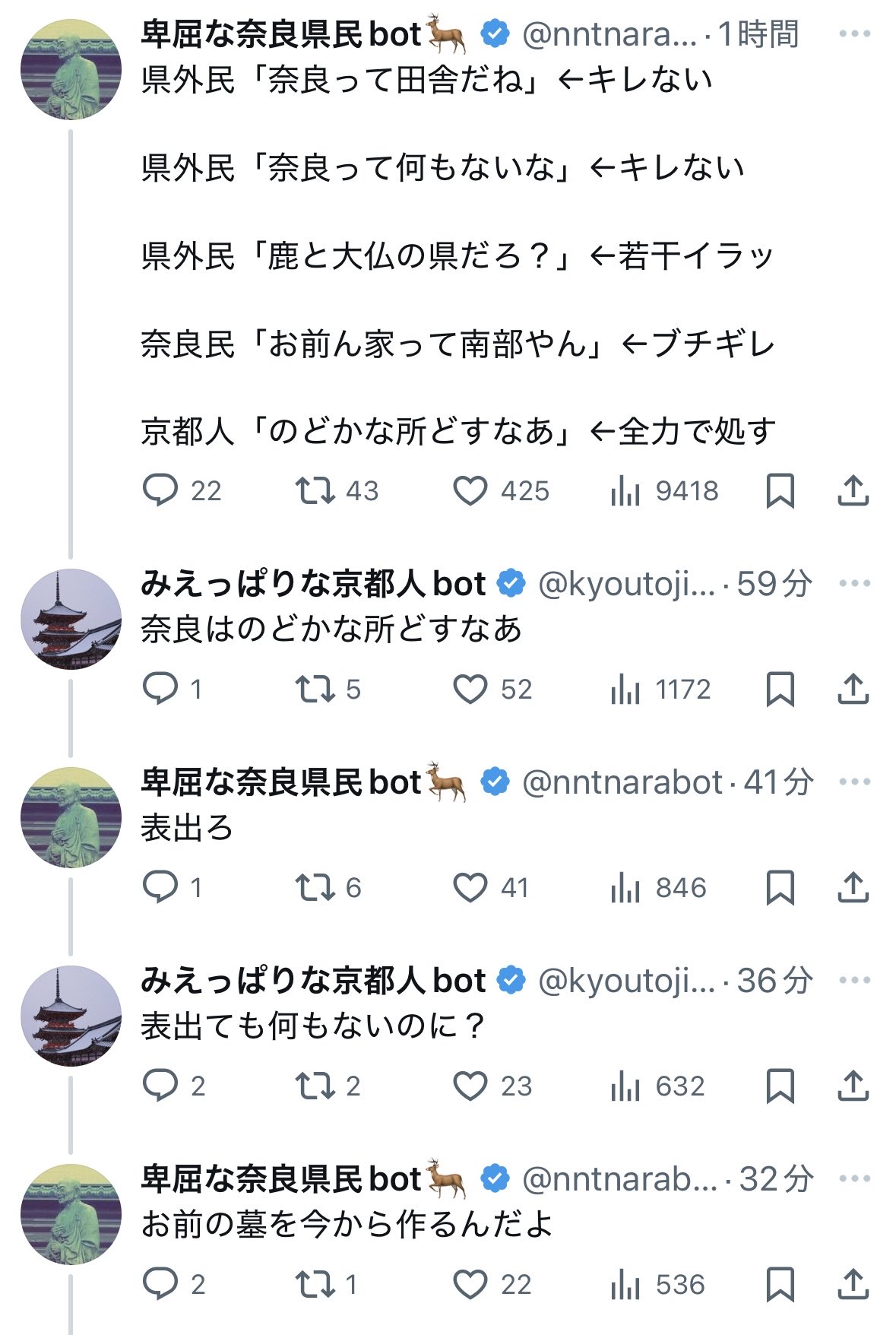Reply to 表出ても何もないのに？ tweet

[x=160, y=1086]
